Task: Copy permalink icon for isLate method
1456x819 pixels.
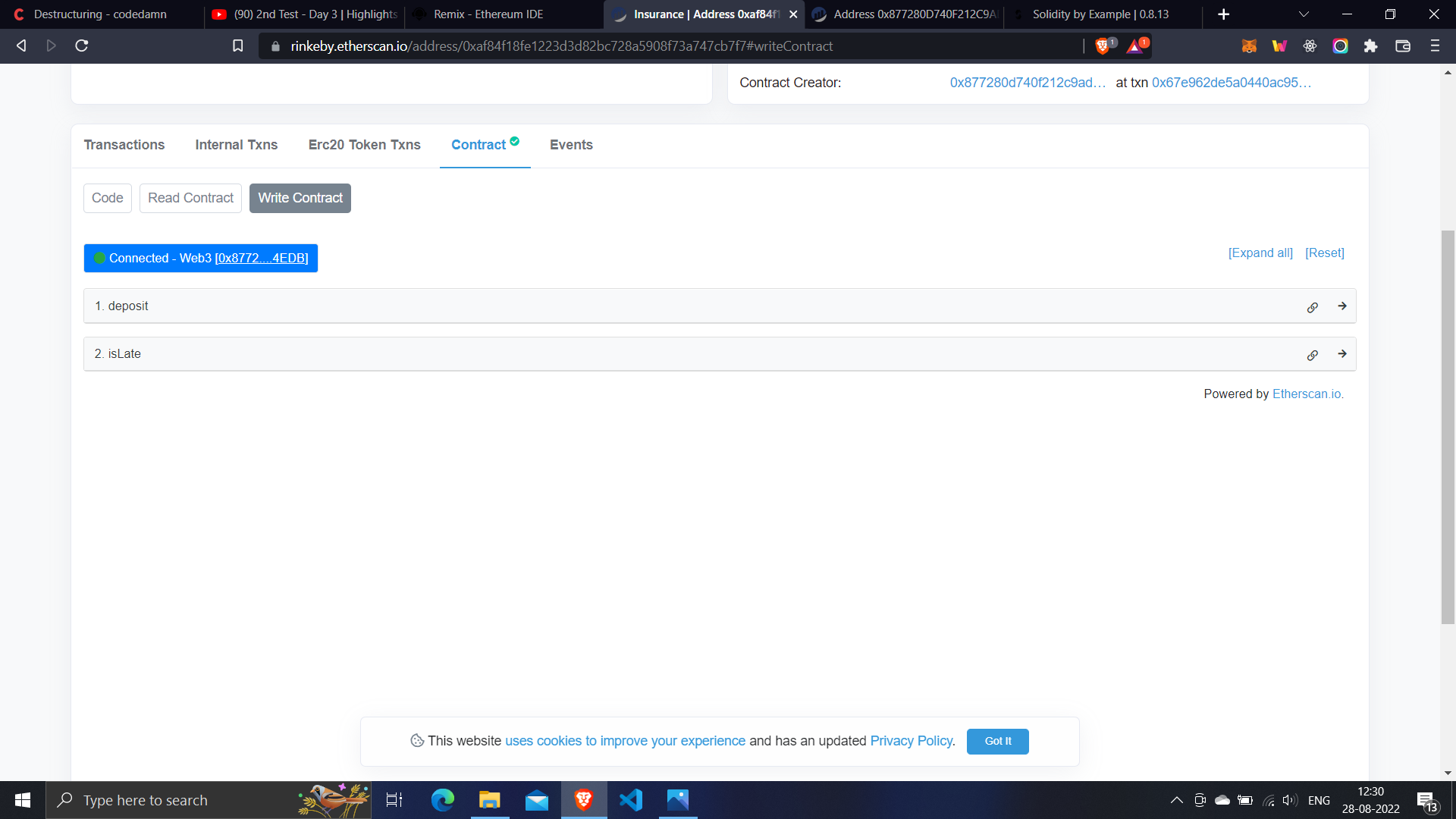Action: point(1313,355)
